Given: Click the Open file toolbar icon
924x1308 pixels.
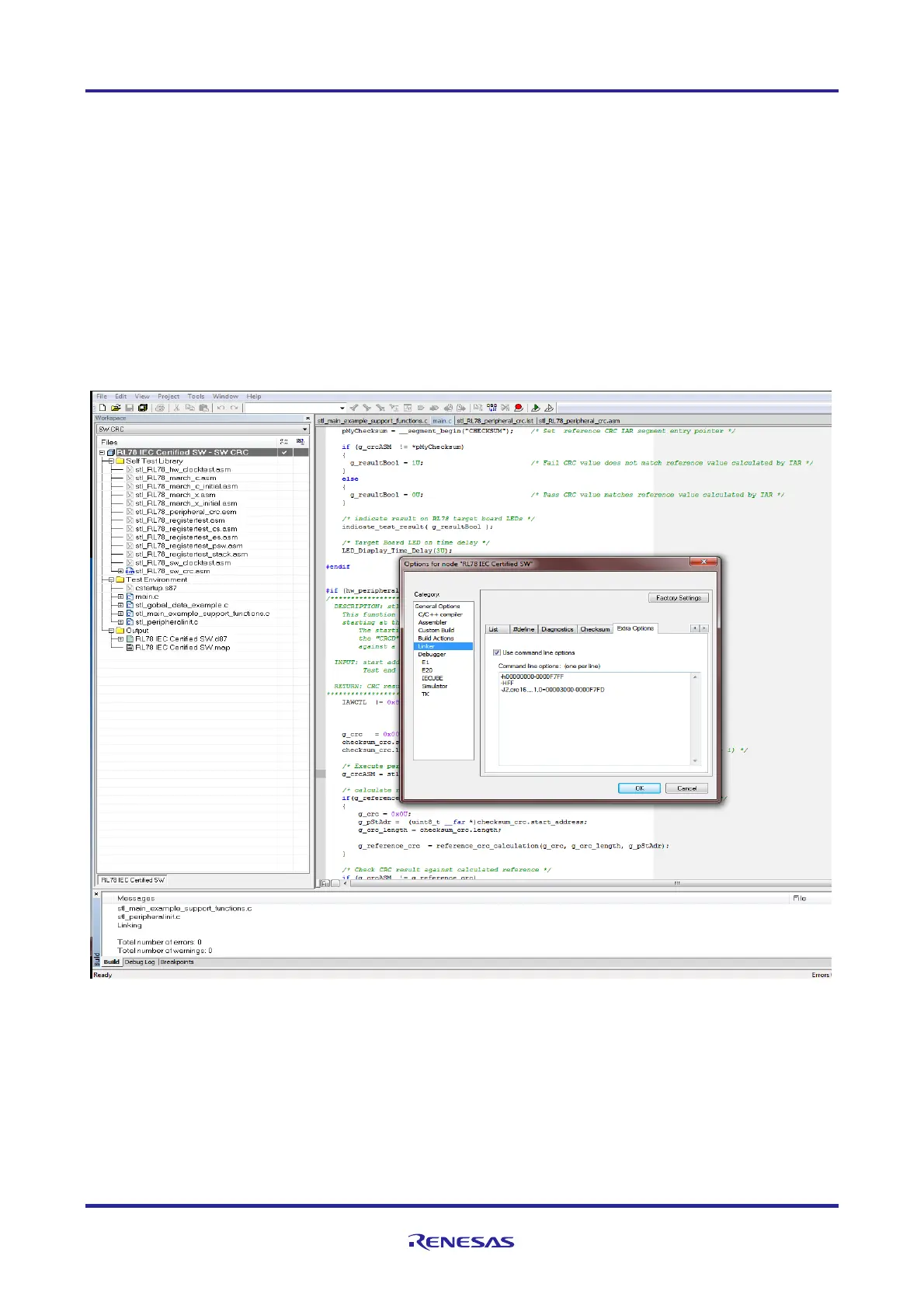Looking at the screenshot, I should point(116,408).
